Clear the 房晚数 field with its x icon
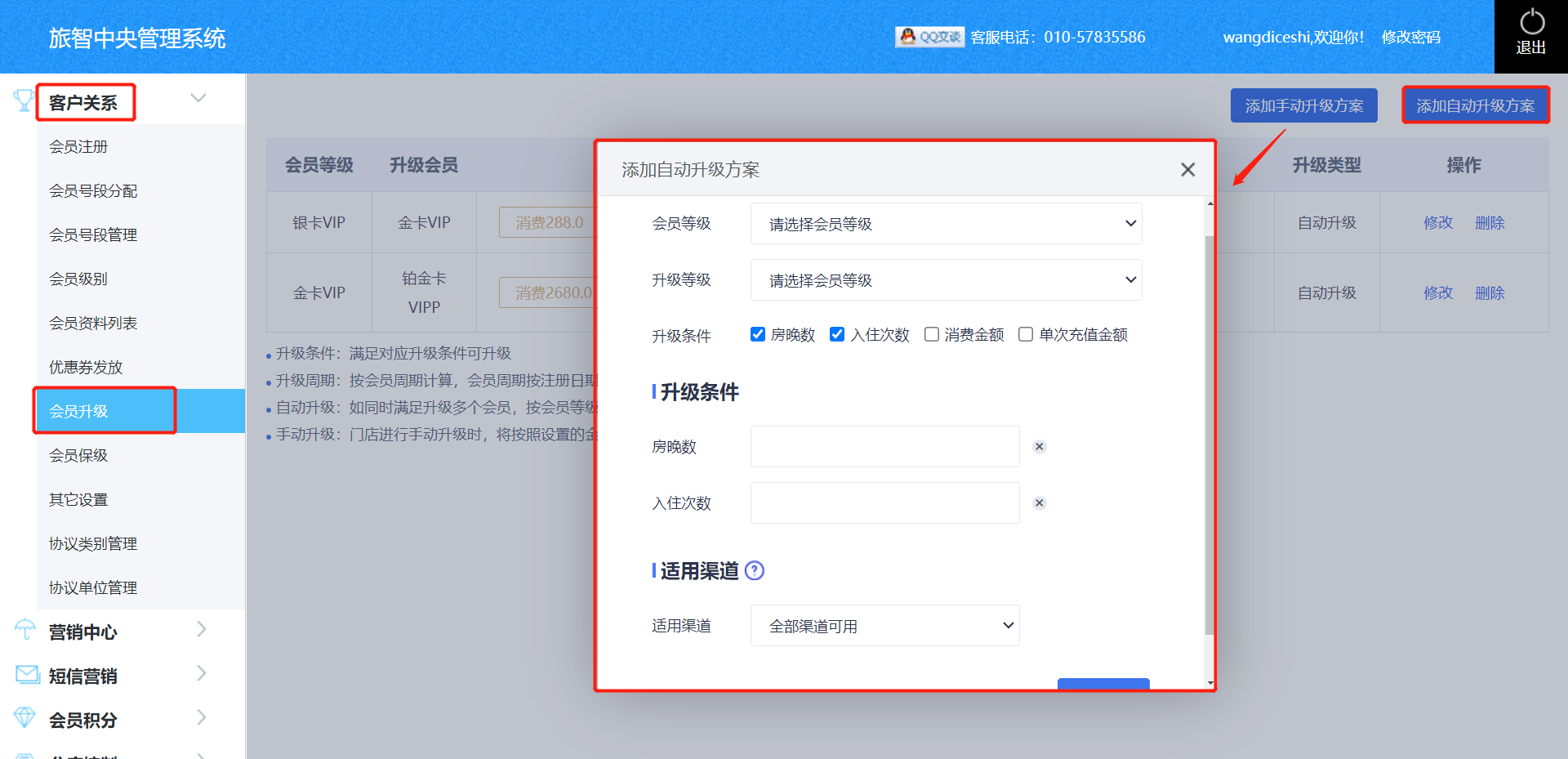The height and width of the screenshot is (759, 1568). (x=1040, y=446)
